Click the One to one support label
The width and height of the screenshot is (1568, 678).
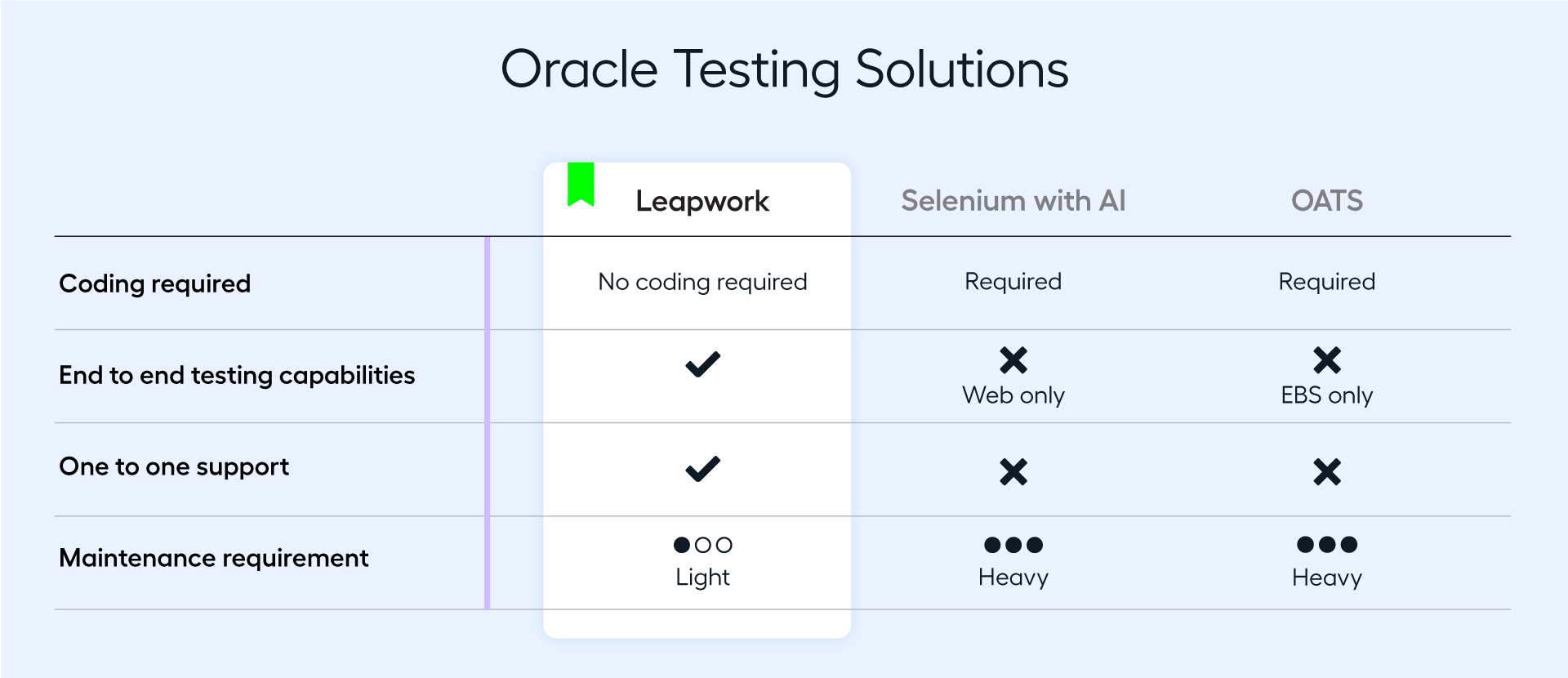[174, 466]
